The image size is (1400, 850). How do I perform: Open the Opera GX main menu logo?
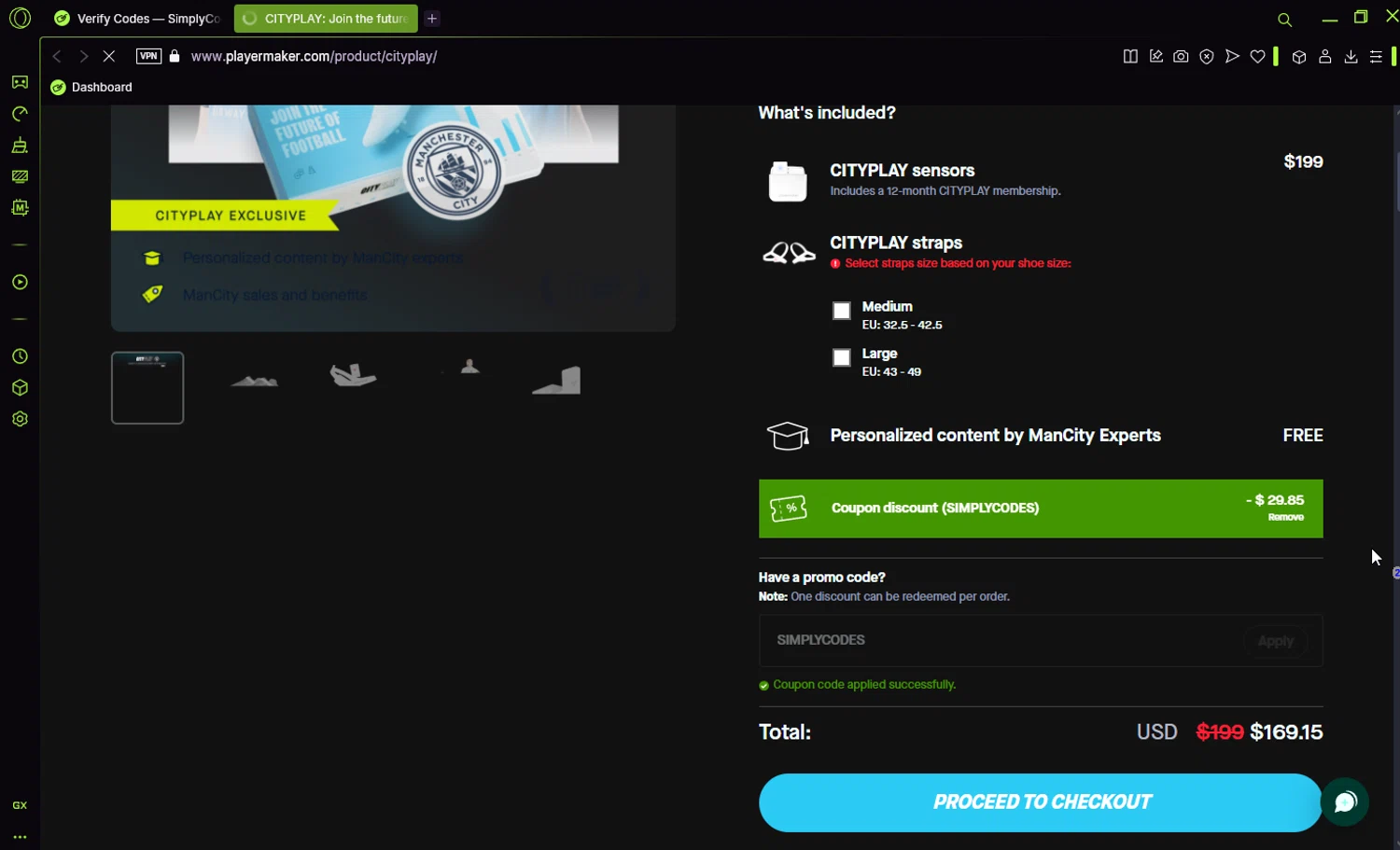coord(20,18)
